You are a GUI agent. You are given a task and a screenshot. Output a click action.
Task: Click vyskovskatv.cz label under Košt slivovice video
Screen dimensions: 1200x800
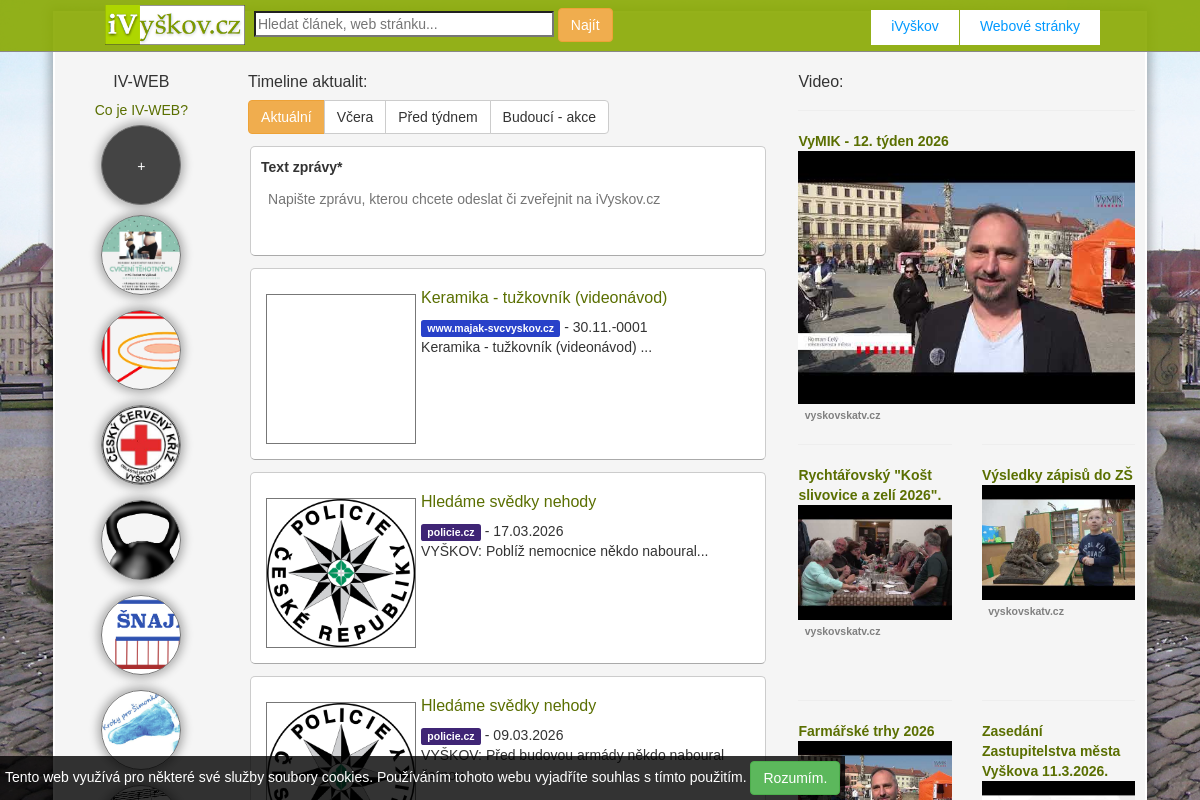[843, 631]
